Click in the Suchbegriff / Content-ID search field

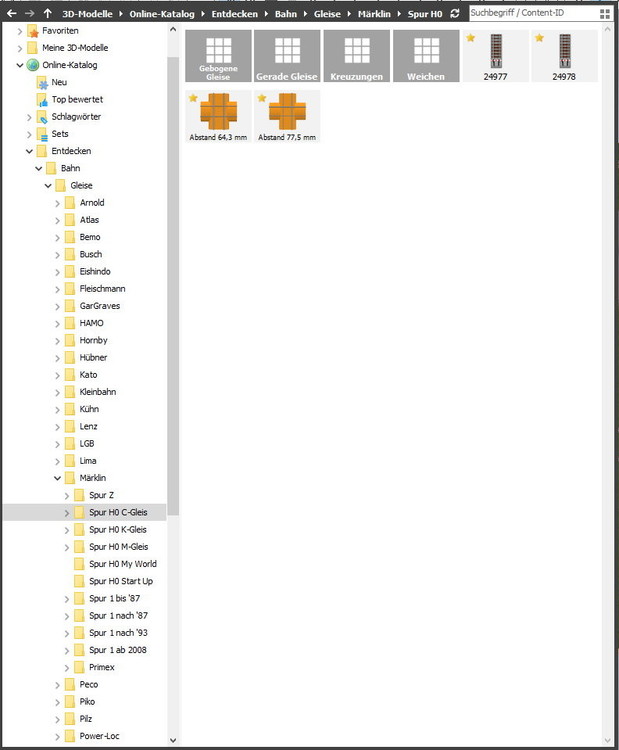coord(533,13)
